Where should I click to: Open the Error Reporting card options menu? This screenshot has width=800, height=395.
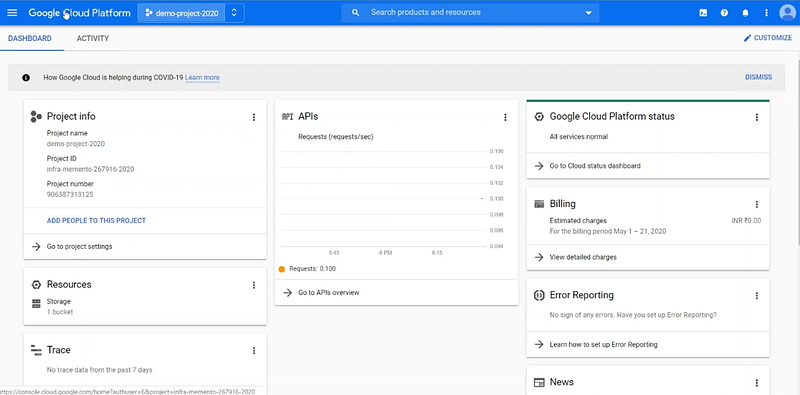point(757,295)
